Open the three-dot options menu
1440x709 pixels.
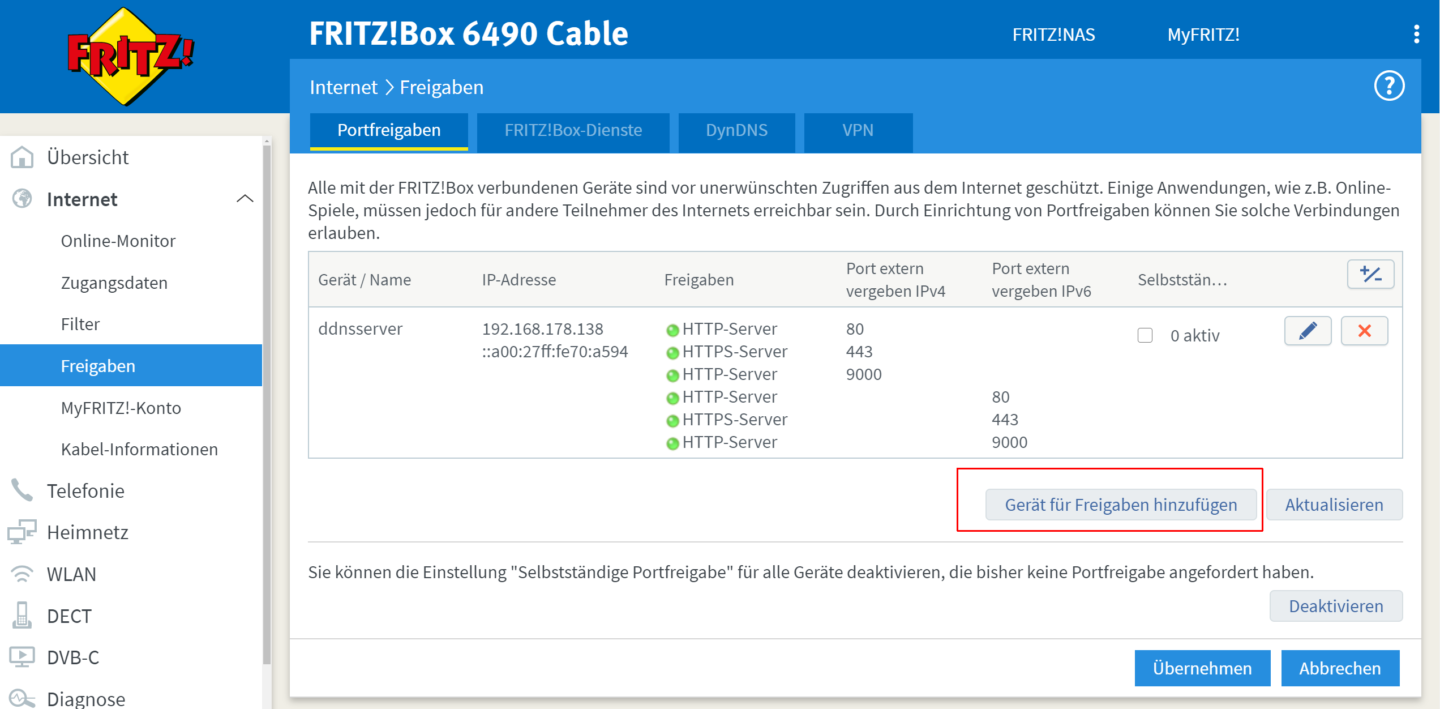point(1416,35)
